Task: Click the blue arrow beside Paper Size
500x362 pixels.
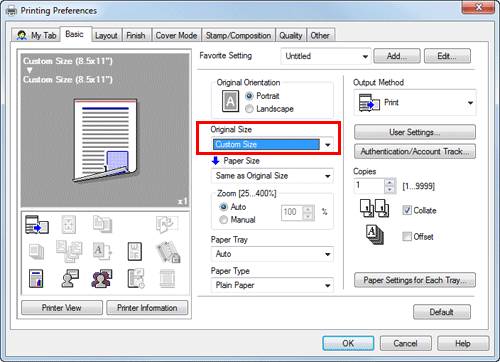Action: [x=215, y=161]
